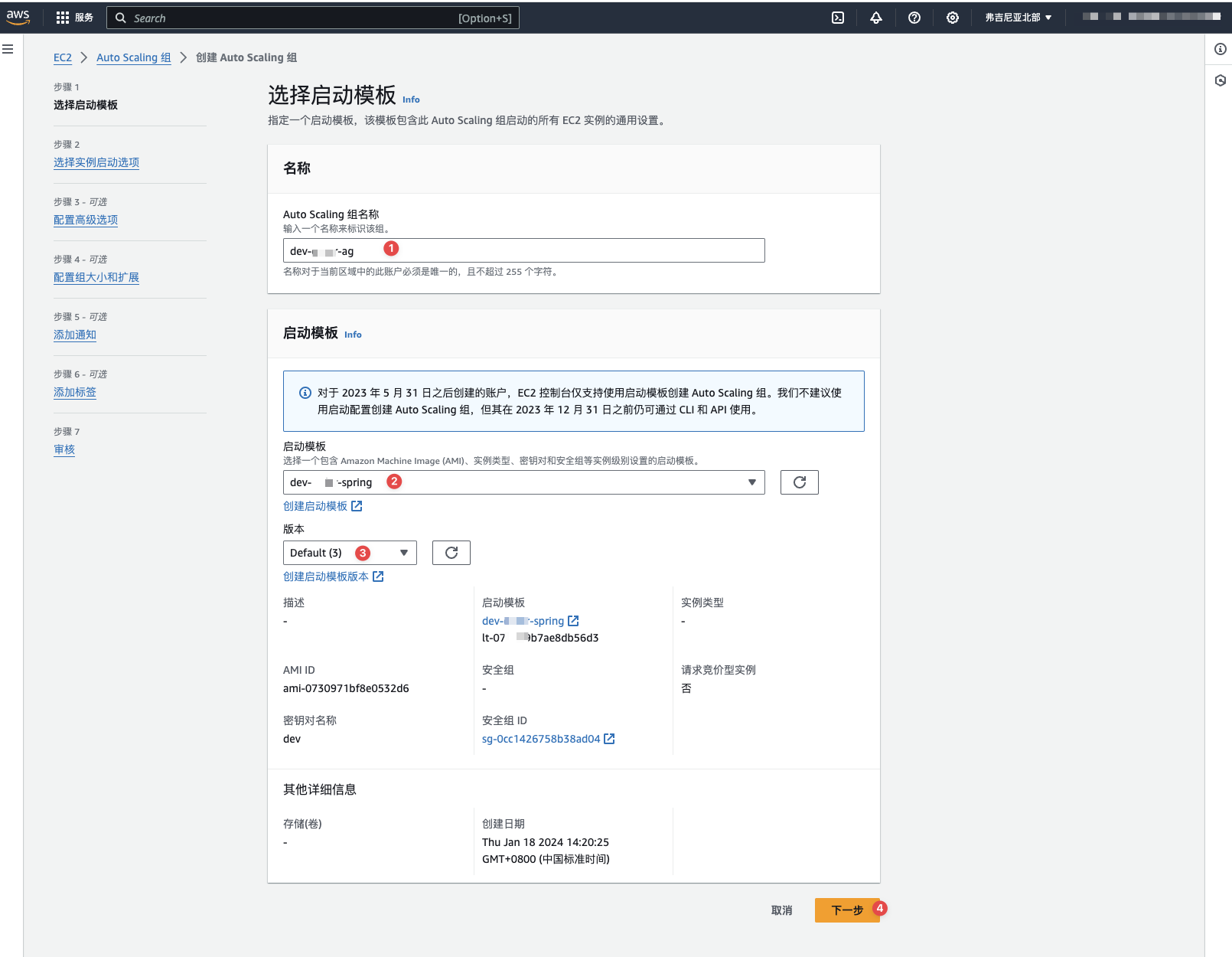Click the EC2 breadcrumb link
The height and width of the screenshot is (957, 1232).
click(63, 57)
